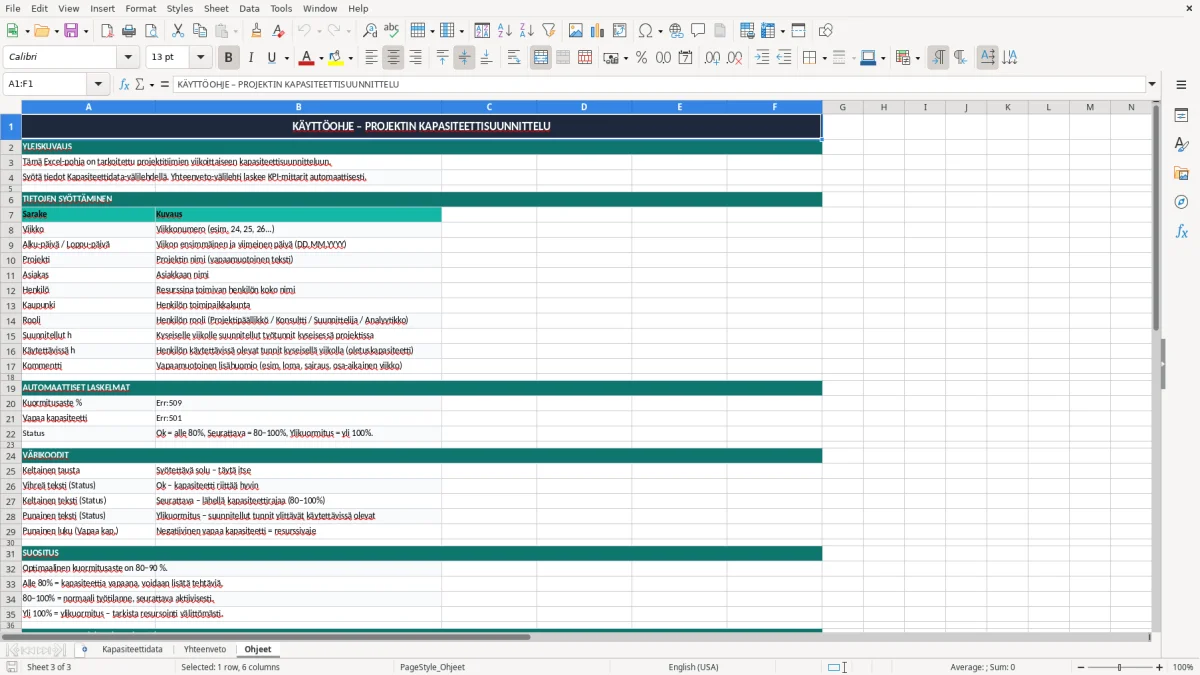The height and width of the screenshot is (675, 1200).
Task: Toggle Align Right
Action: tap(416, 58)
